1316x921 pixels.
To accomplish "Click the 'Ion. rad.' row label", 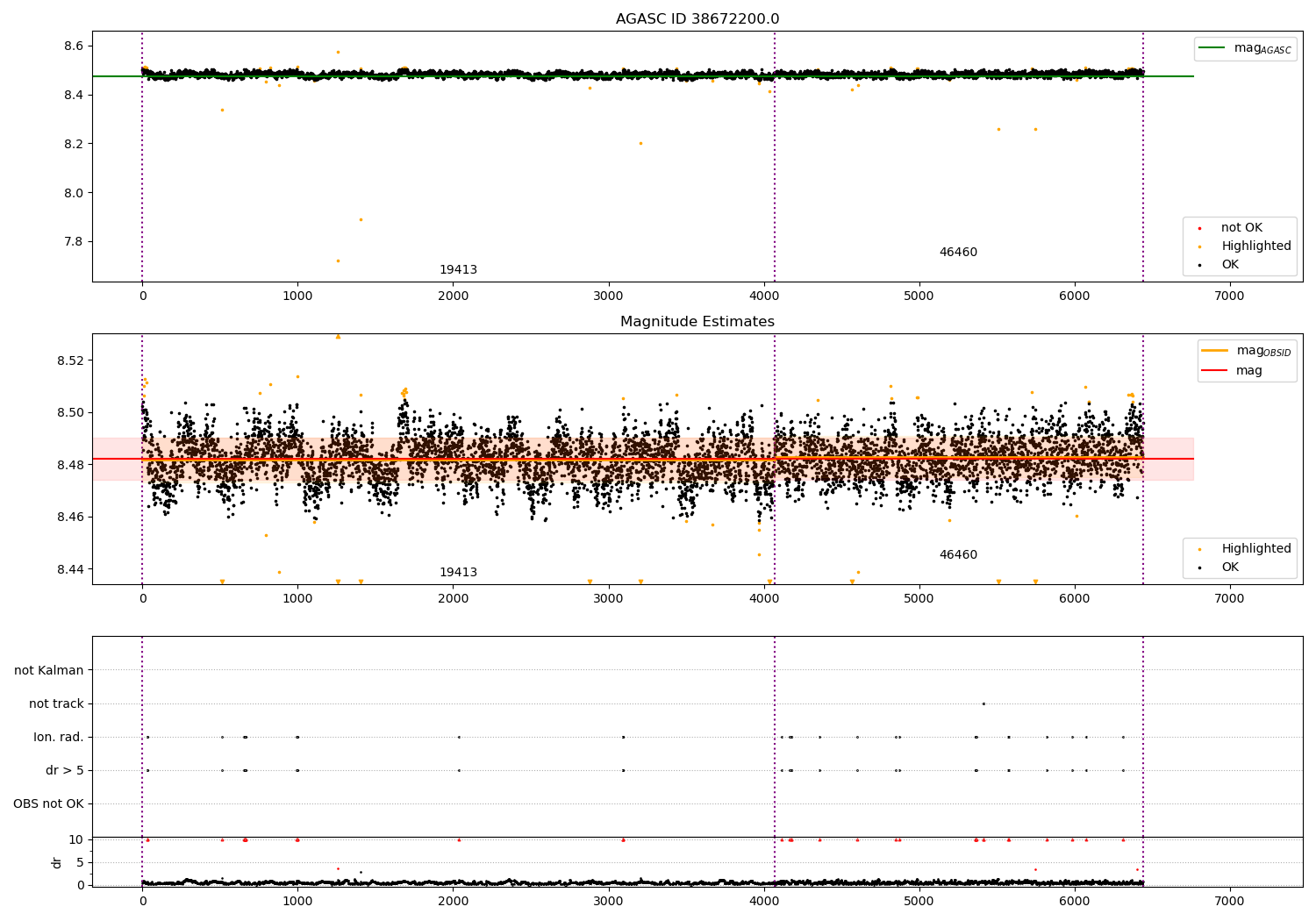I will [59, 738].
